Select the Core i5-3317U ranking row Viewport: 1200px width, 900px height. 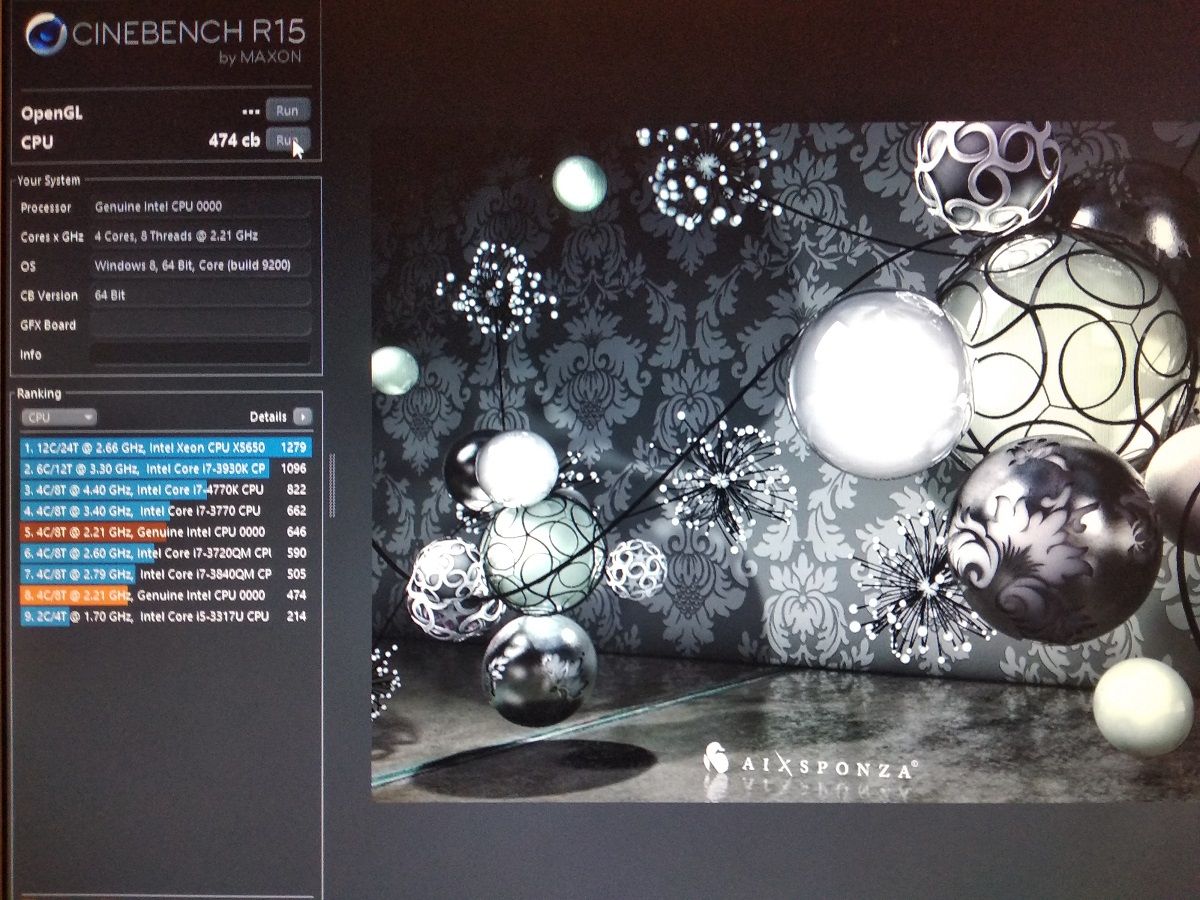tap(167, 616)
